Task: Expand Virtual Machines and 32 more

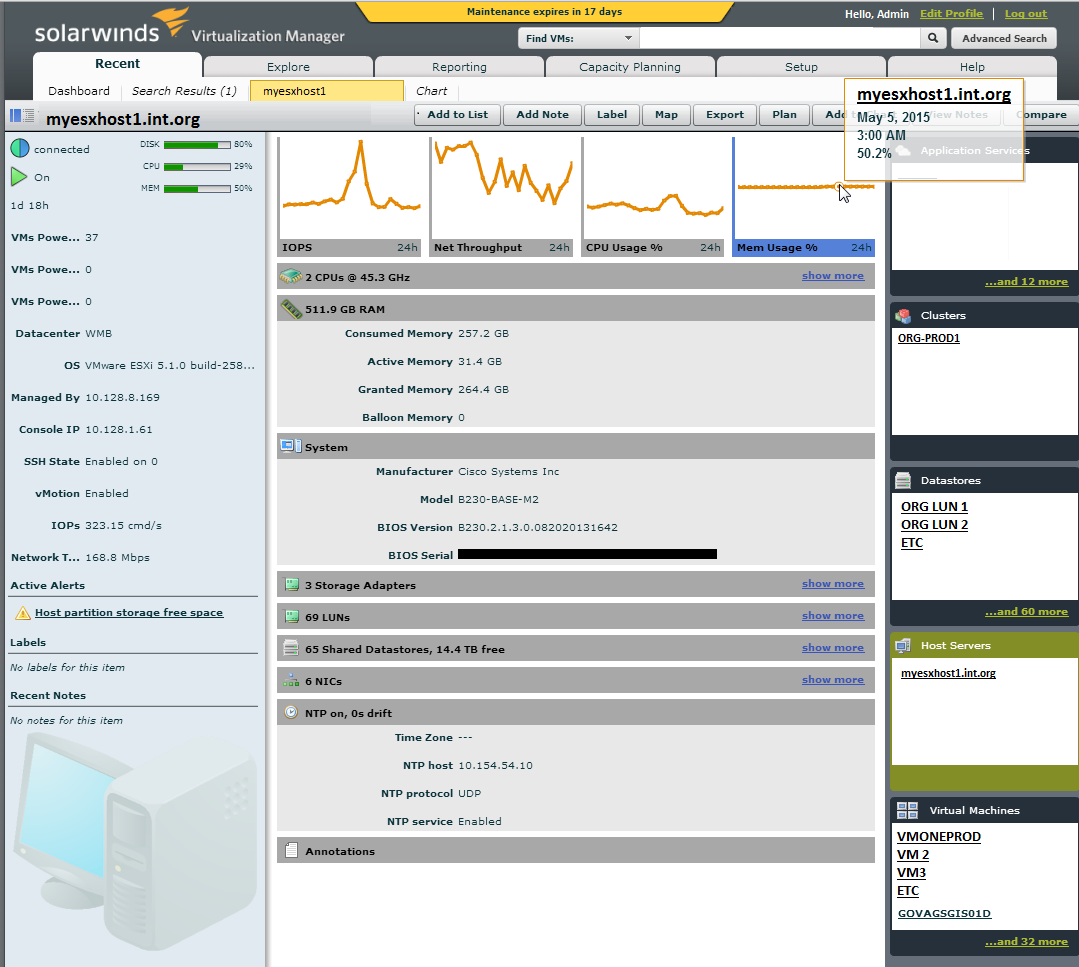Action: [x=1026, y=942]
